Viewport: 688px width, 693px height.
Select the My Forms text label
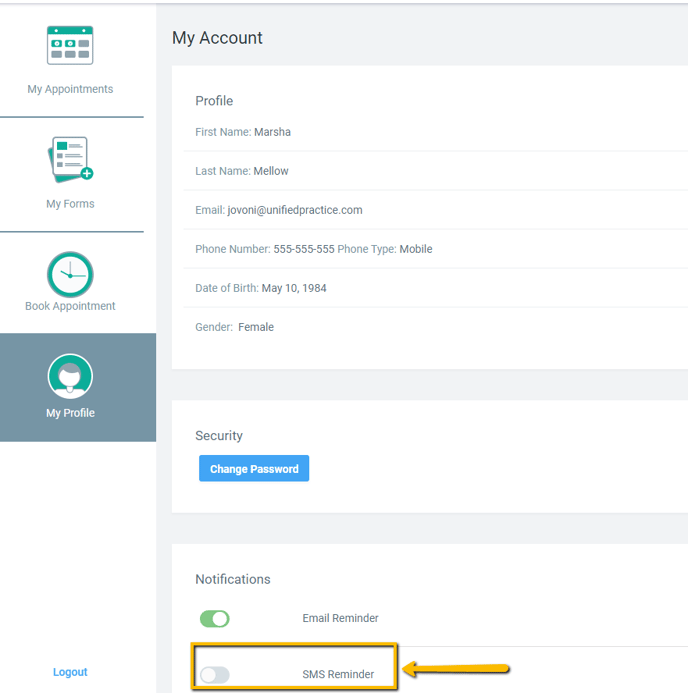pyautogui.click(x=70, y=204)
